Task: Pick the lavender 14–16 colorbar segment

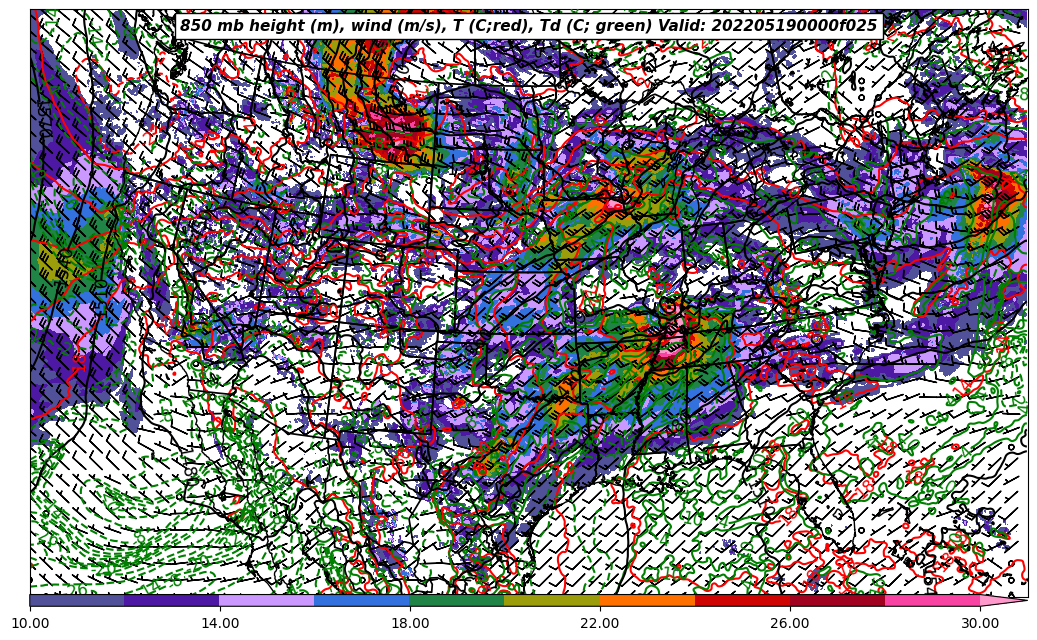Action: pyautogui.click(x=267, y=600)
